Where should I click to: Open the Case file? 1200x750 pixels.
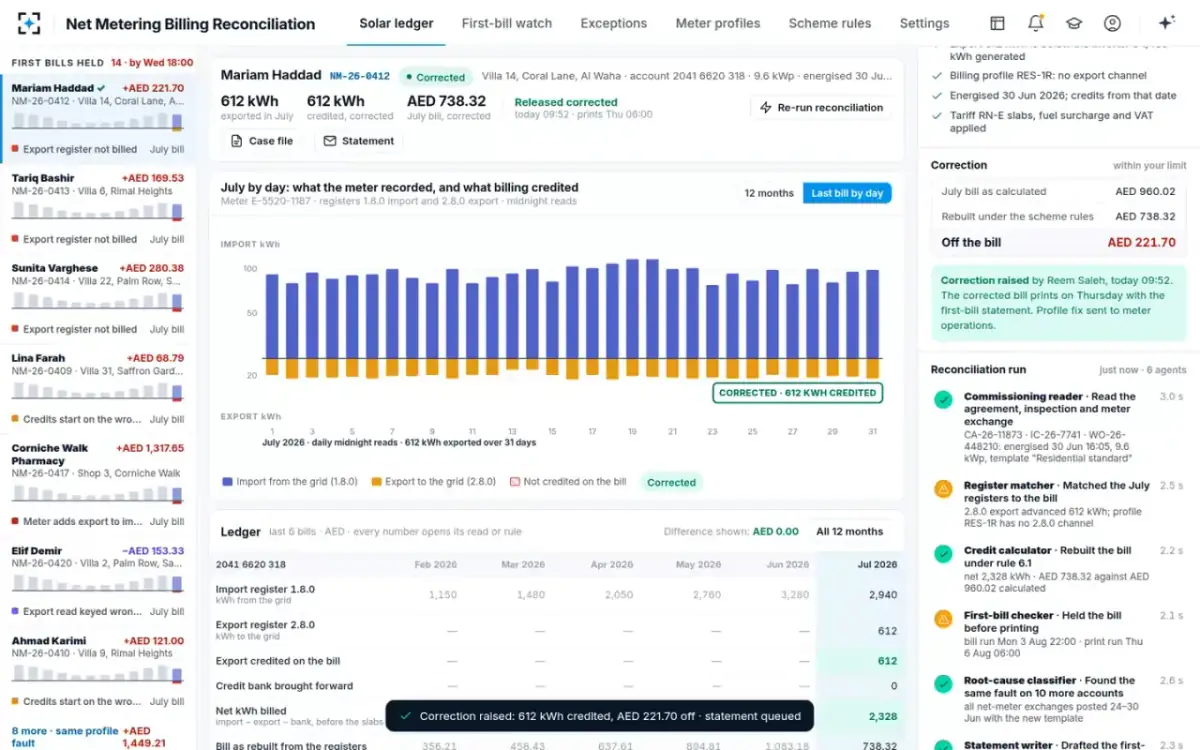tap(262, 141)
